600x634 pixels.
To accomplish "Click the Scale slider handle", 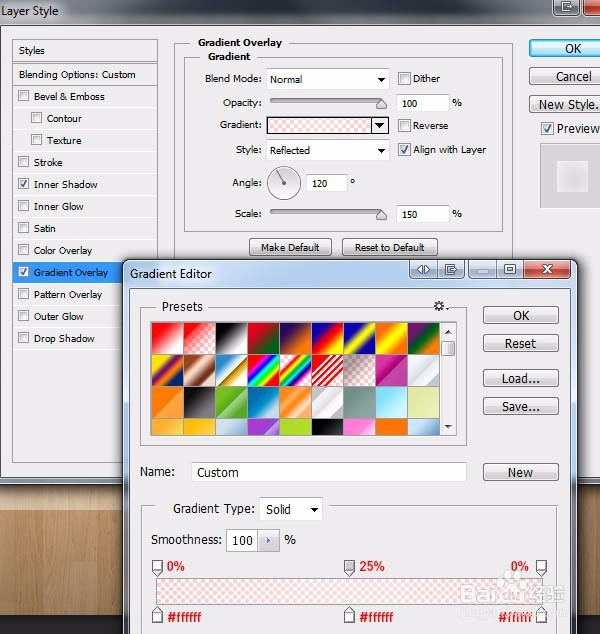I will (381, 214).
